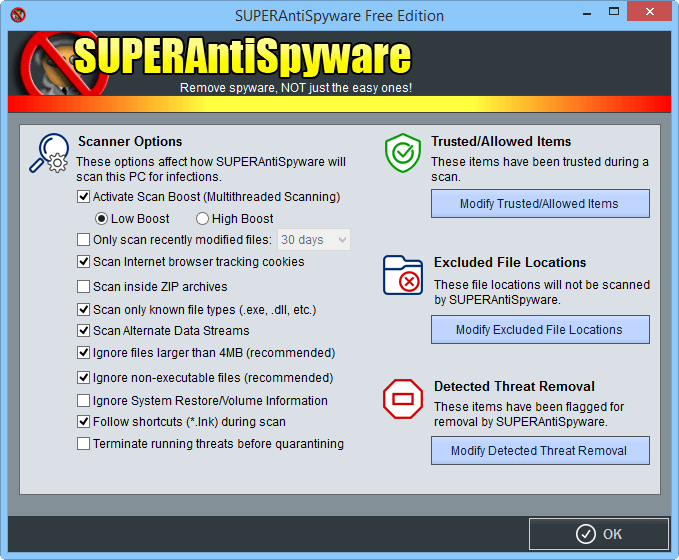
Task: Open the 30 days dropdown
Action: point(314,240)
